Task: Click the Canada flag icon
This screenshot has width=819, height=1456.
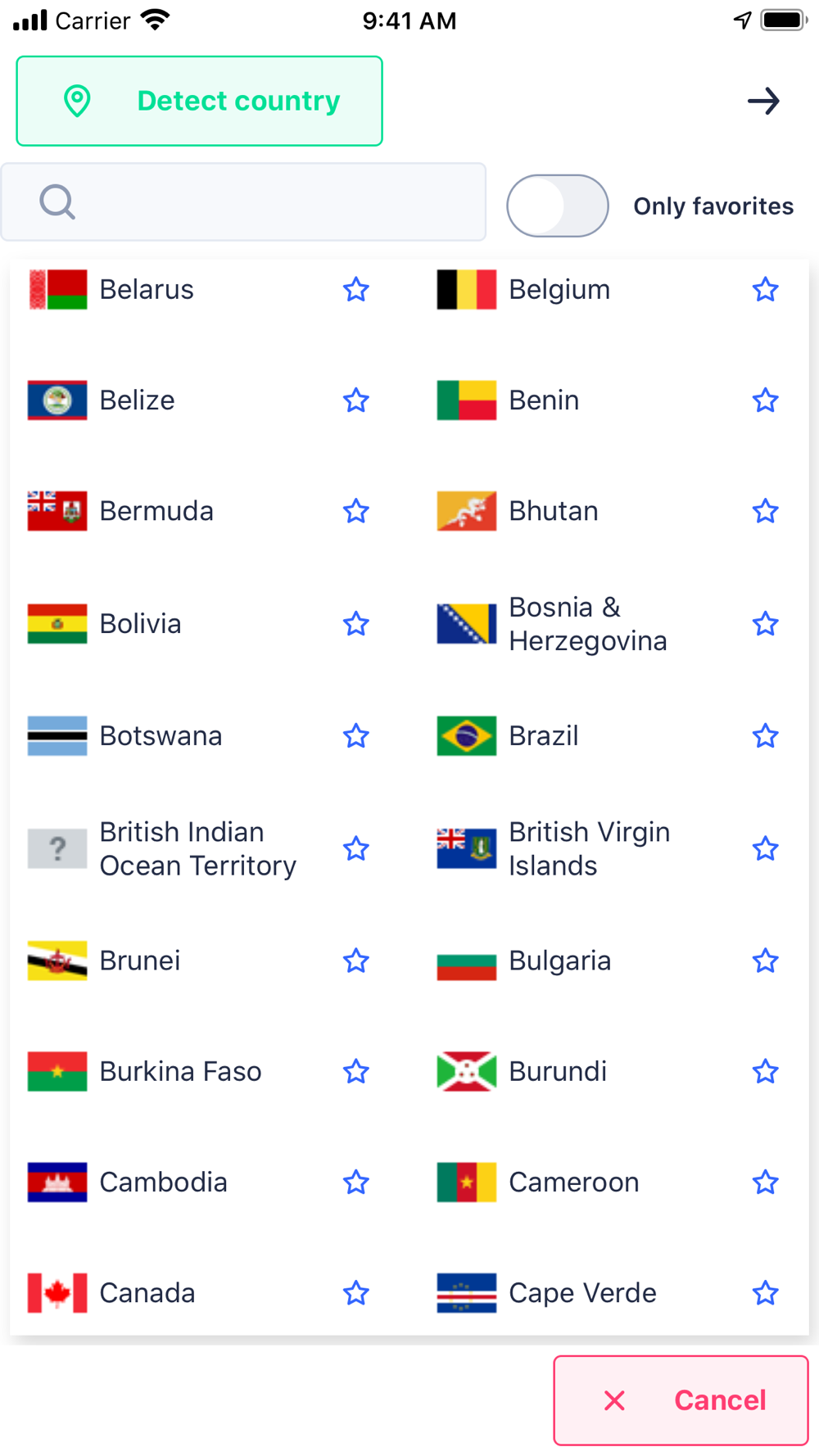Action: pyautogui.click(x=57, y=1293)
